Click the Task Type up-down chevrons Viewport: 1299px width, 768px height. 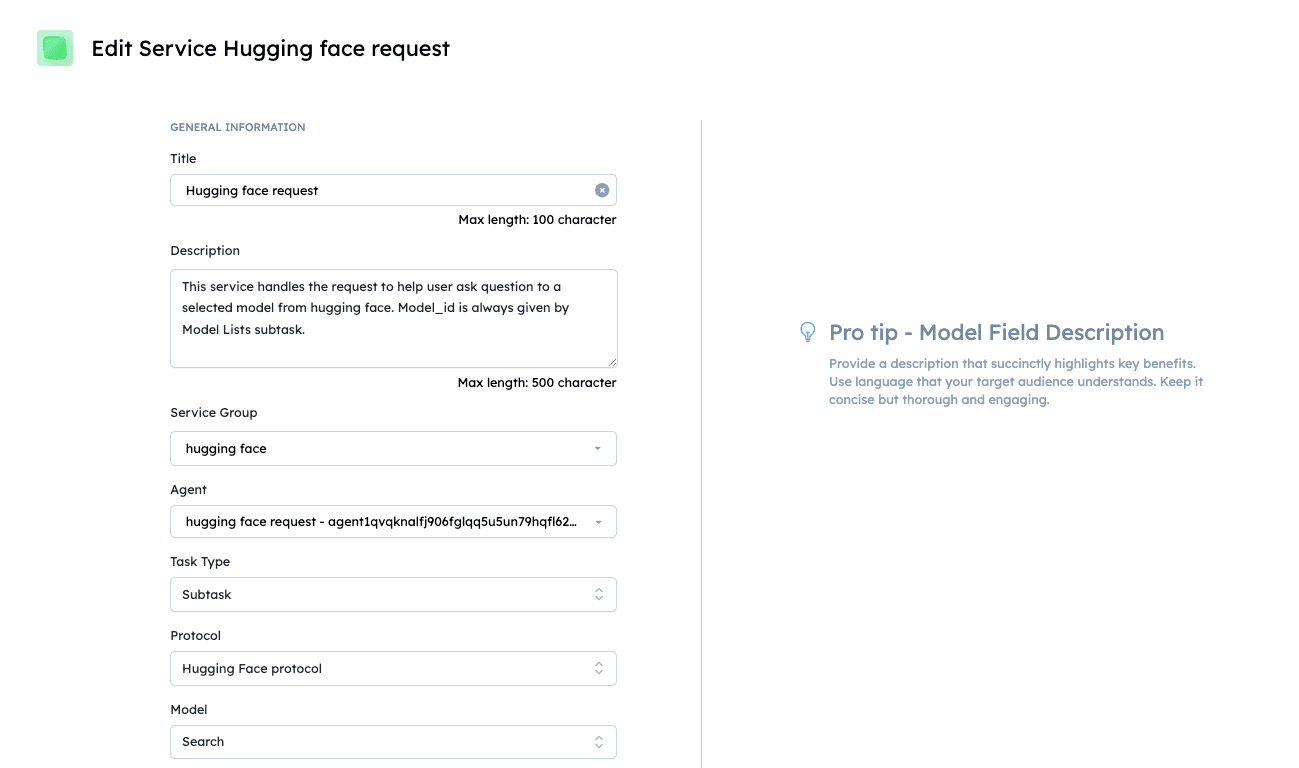(x=599, y=594)
